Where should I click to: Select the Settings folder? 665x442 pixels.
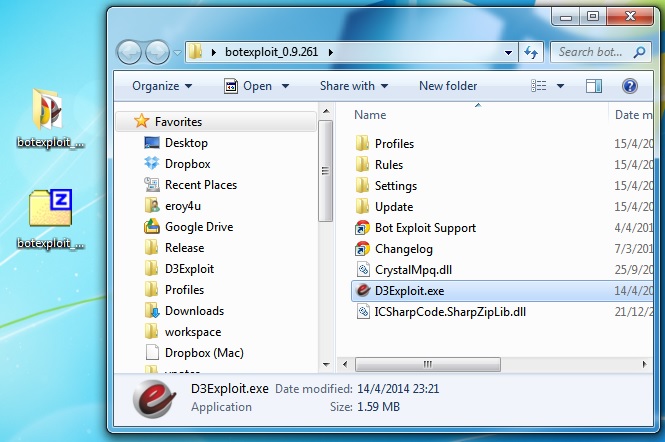click(396, 186)
